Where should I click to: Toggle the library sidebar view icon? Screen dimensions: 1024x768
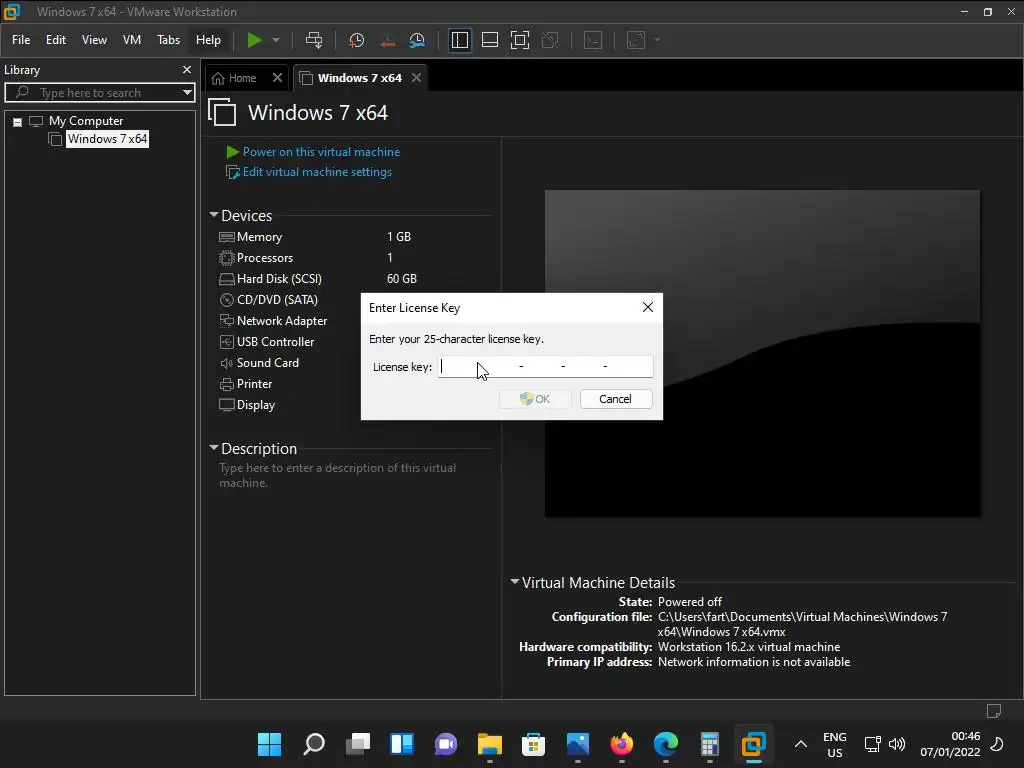[460, 40]
